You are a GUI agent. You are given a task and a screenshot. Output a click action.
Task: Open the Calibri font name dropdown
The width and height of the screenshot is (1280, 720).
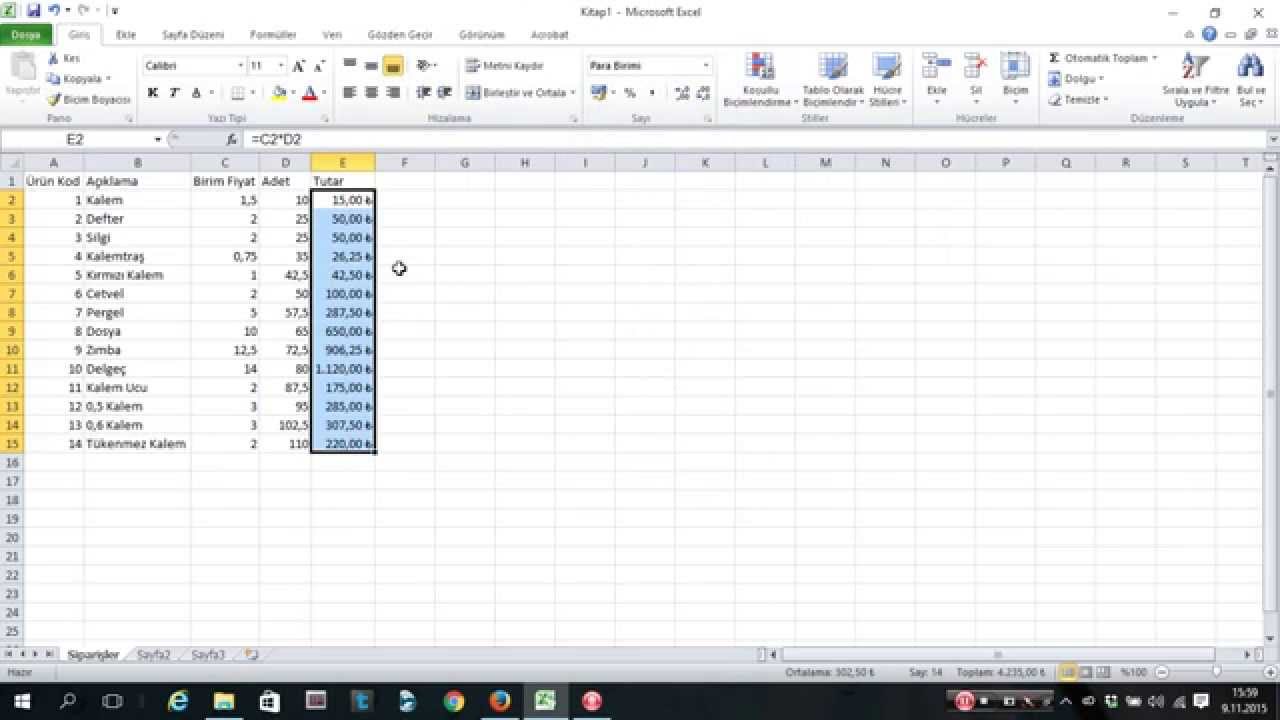(x=241, y=65)
